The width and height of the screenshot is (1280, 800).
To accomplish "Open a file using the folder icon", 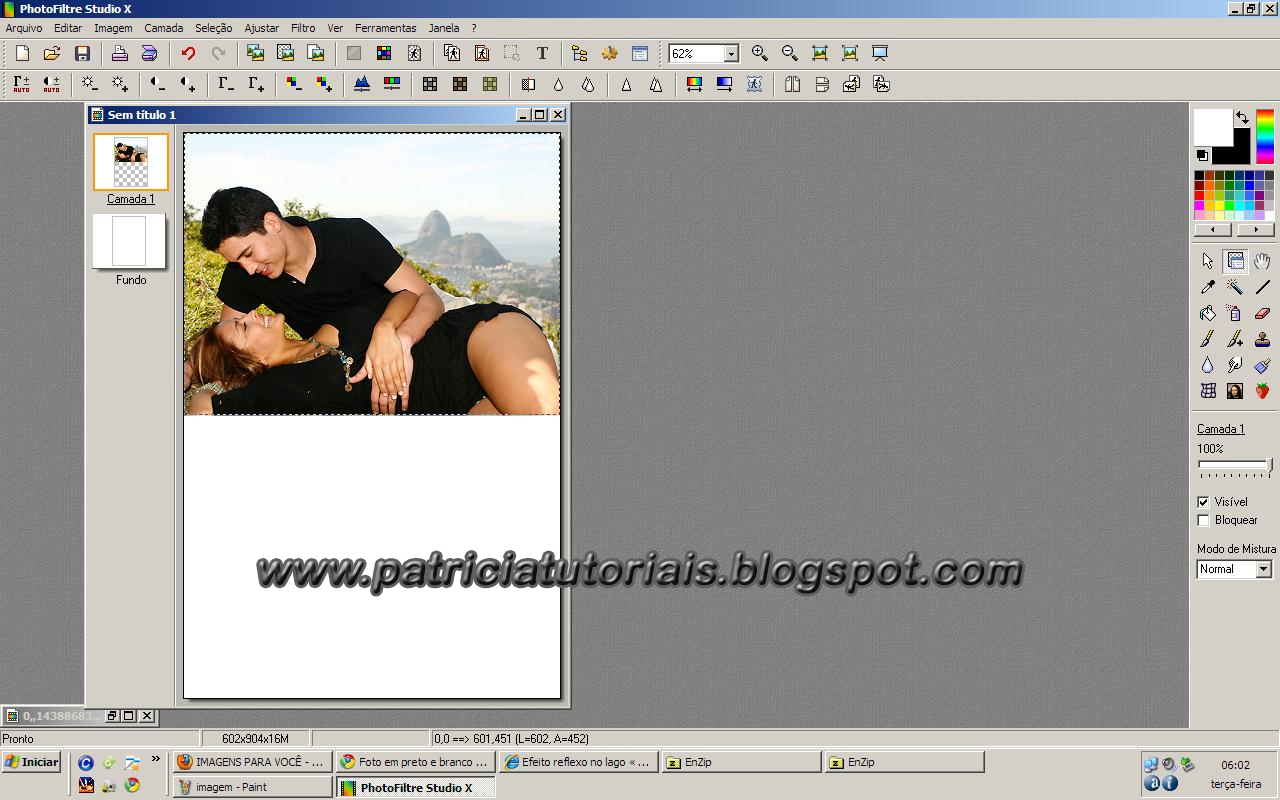I will [52, 53].
